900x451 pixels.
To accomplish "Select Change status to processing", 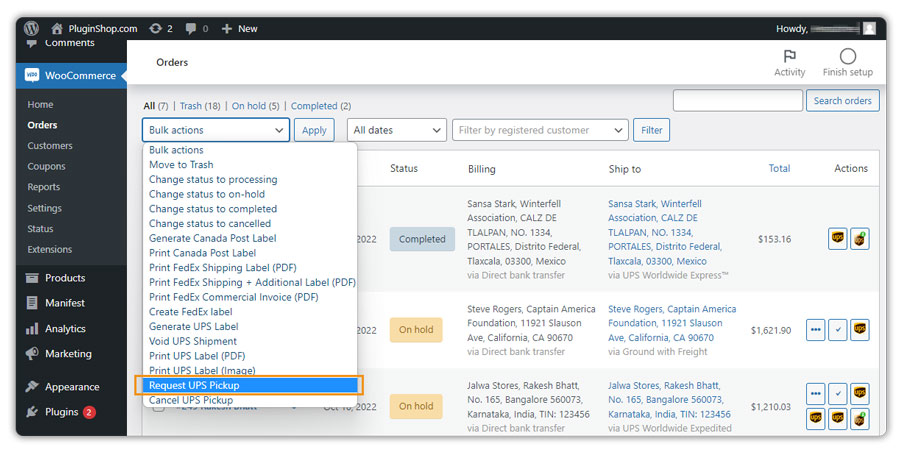I will [x=250, y=180].
